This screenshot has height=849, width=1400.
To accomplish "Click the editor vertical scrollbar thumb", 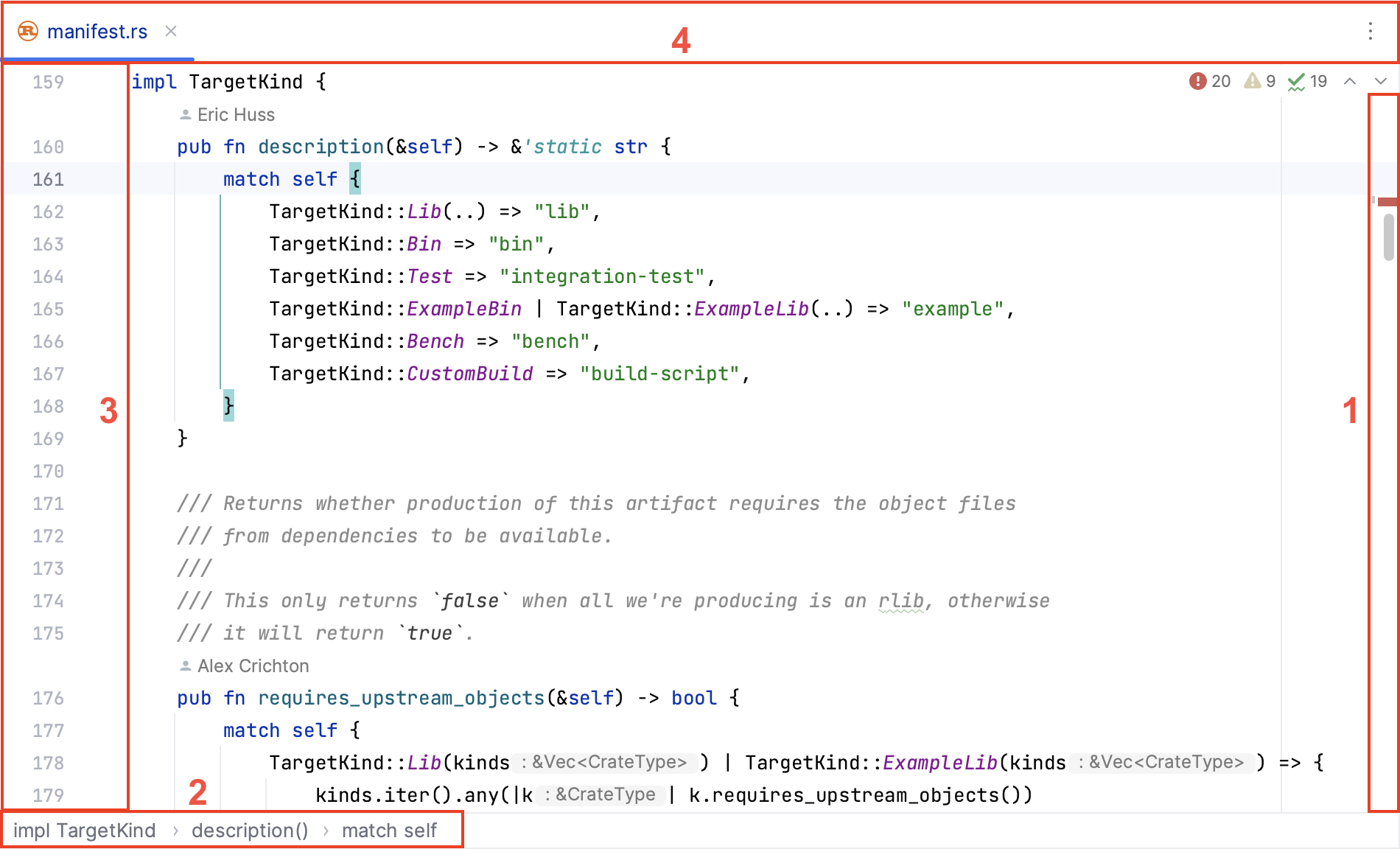I will coord(1389,237).
